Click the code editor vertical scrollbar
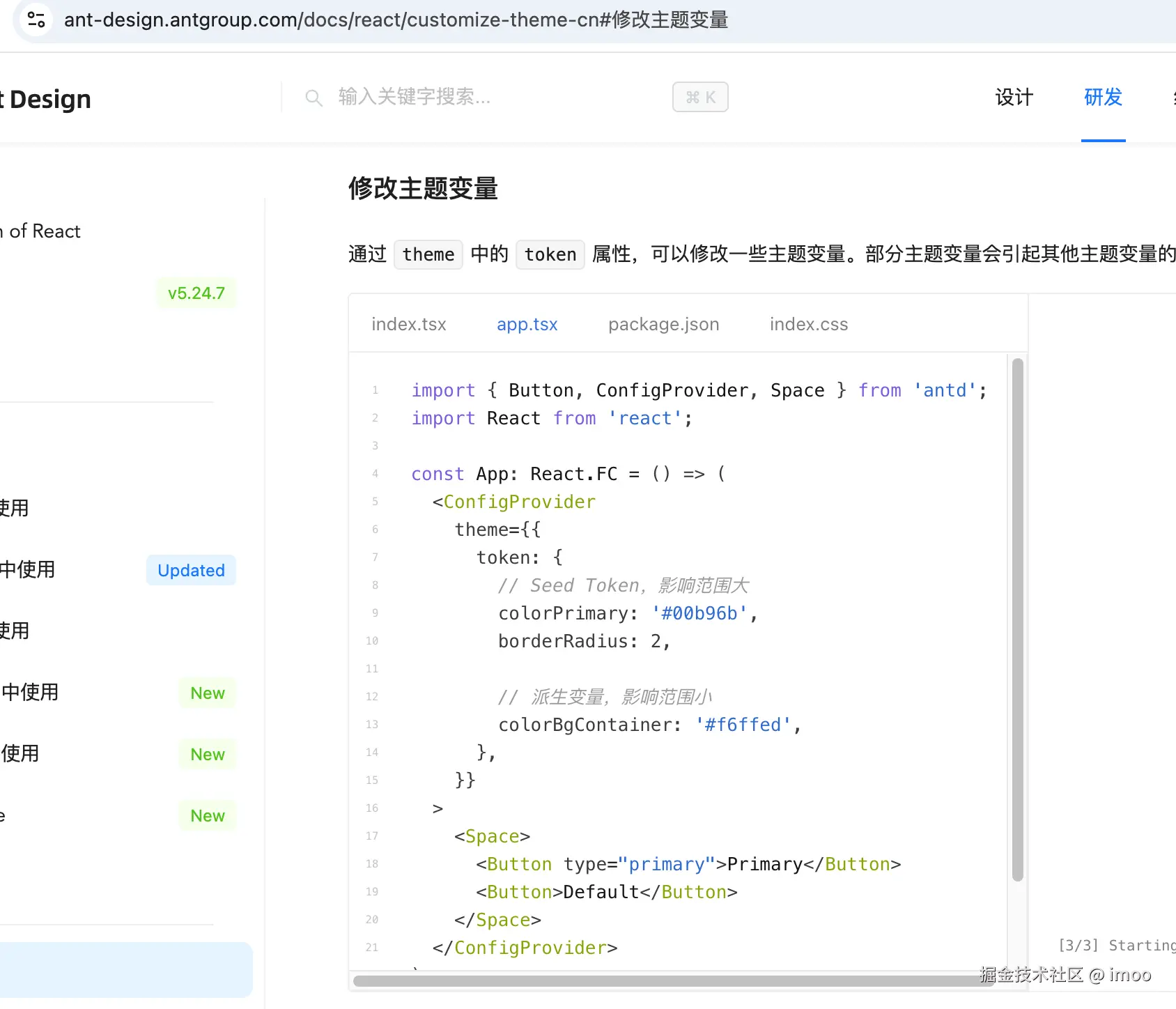Screen dimensions: 1176x1009 point(1017,619)
